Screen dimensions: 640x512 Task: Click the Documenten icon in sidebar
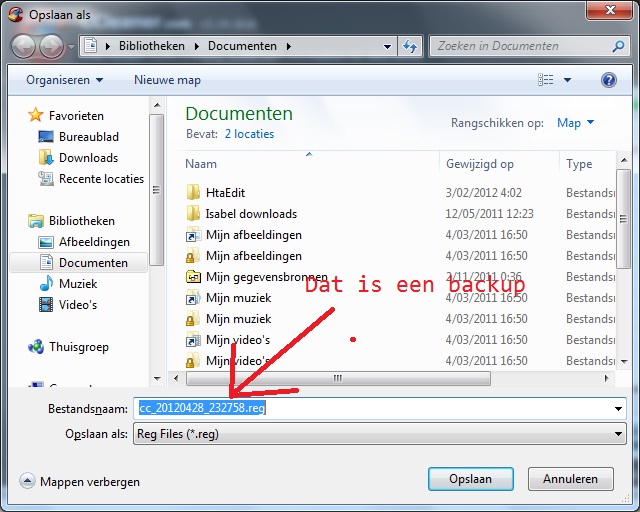click(46, 263)
